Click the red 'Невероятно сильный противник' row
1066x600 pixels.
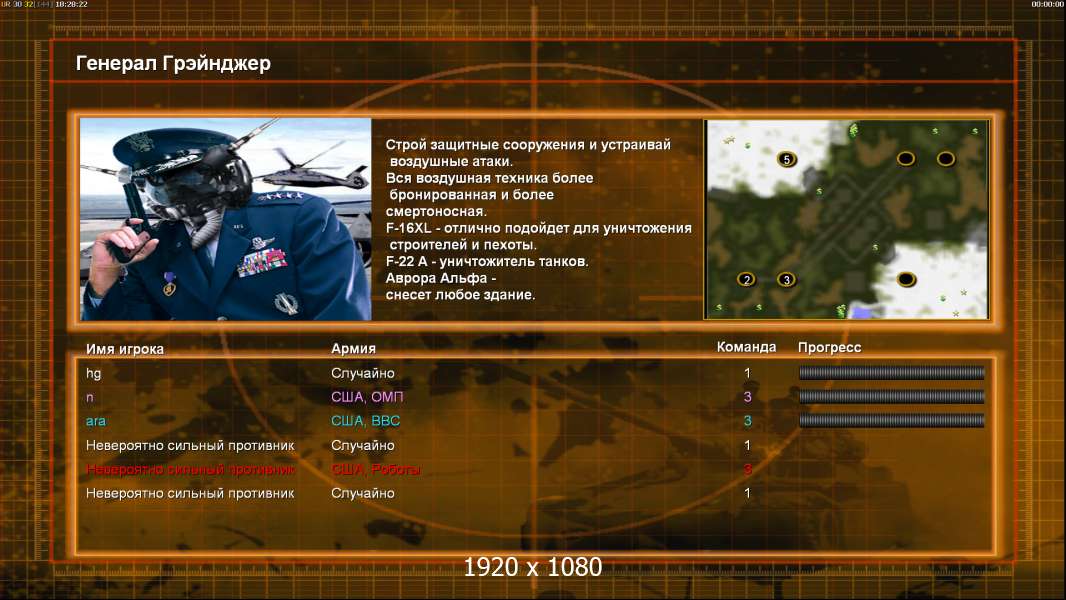[x=190, y=470]
